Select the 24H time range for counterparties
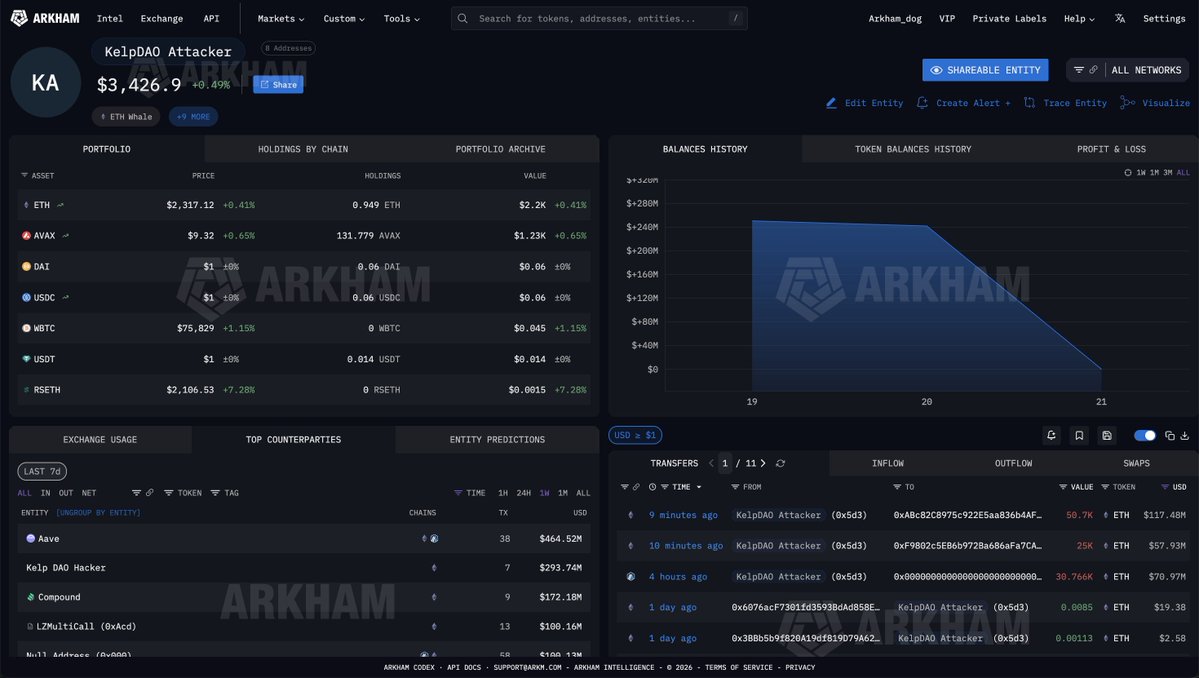 click(523, 493)
